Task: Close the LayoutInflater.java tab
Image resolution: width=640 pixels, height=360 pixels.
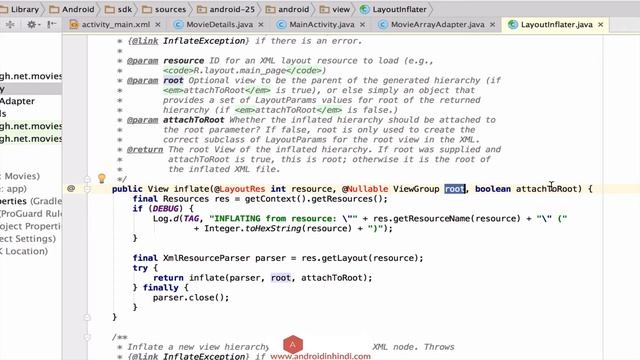Action: coord(601,24)
